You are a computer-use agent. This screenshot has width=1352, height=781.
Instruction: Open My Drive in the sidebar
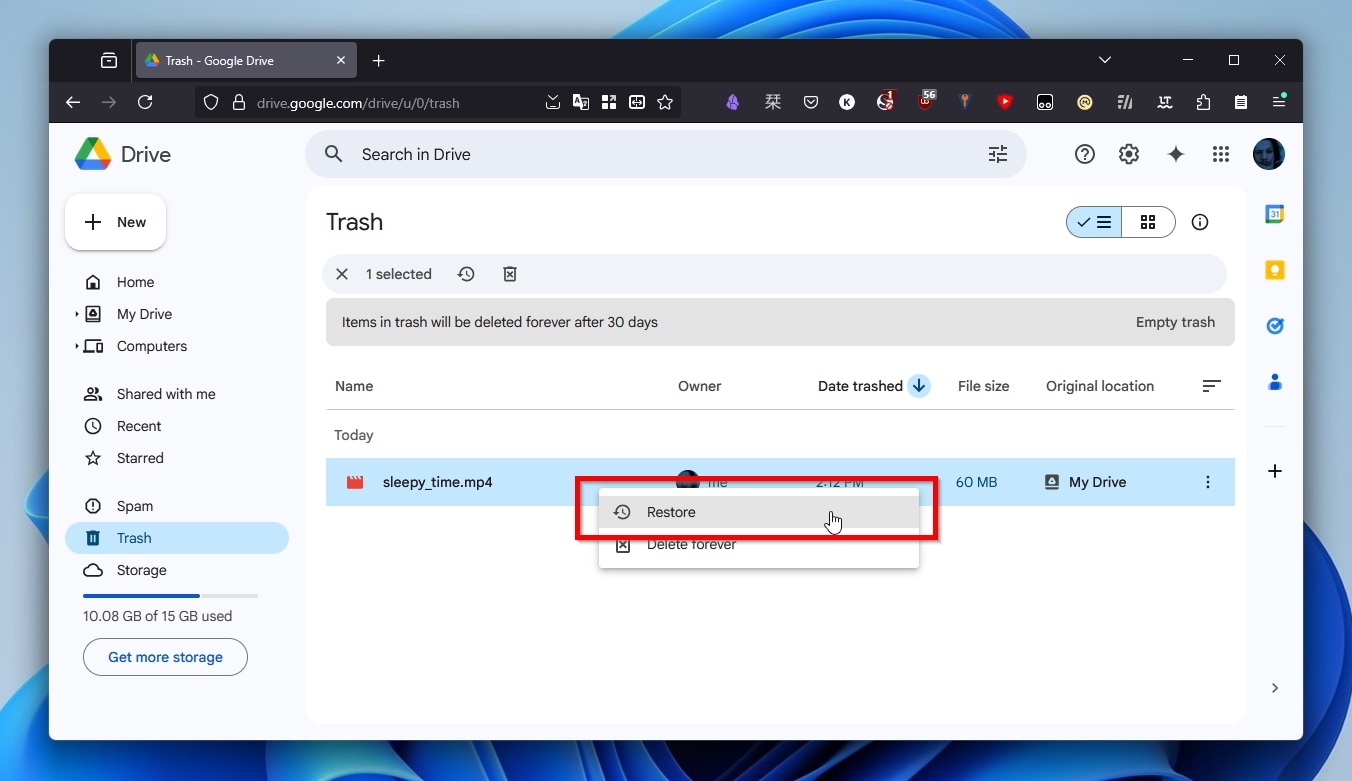pos(144,314)
